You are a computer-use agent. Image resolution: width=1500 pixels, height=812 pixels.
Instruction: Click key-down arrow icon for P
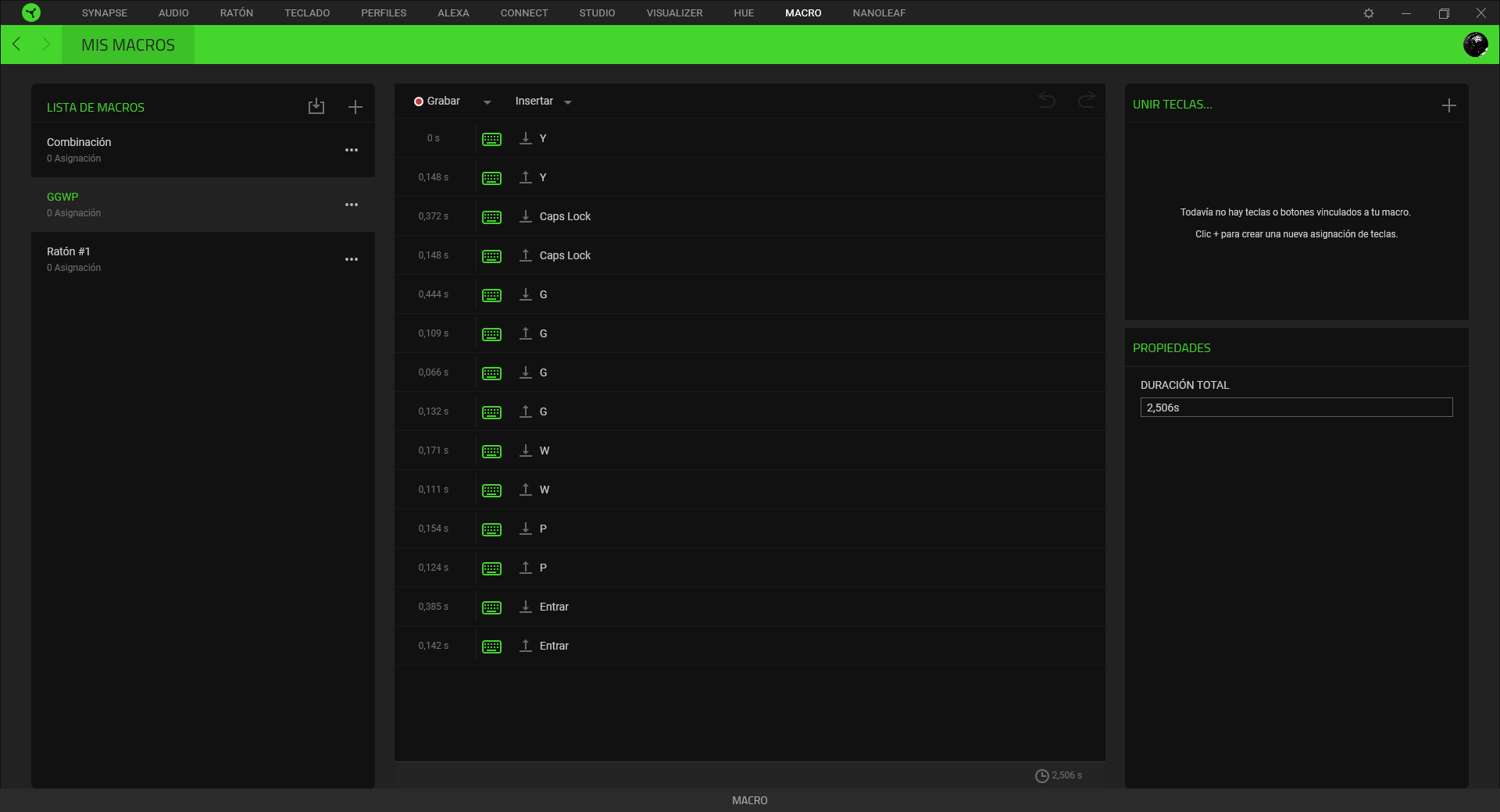coord(526,529)
